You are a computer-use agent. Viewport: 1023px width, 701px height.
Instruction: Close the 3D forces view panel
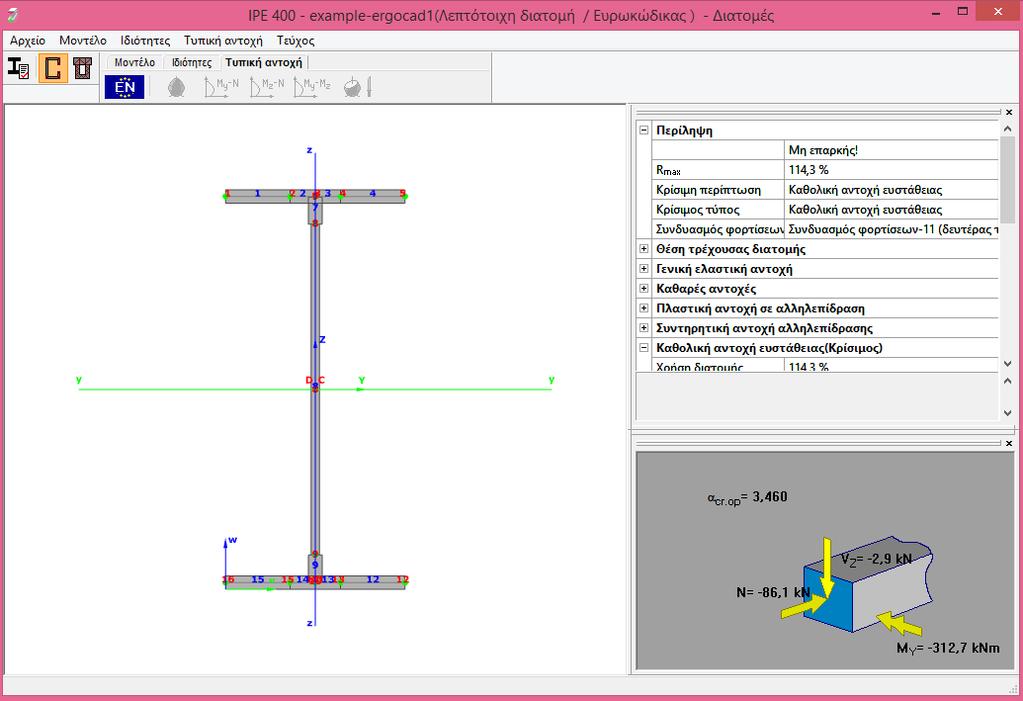click(1009, 443)
